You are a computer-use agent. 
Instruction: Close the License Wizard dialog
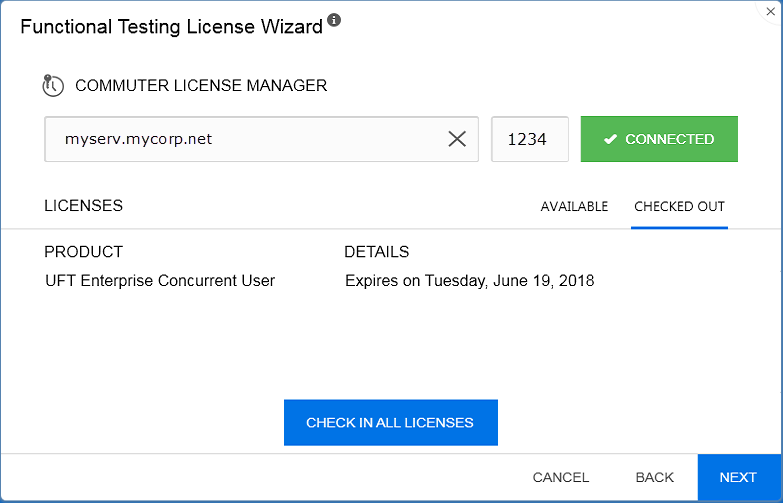pyautogui.click(x=772, y=10)
